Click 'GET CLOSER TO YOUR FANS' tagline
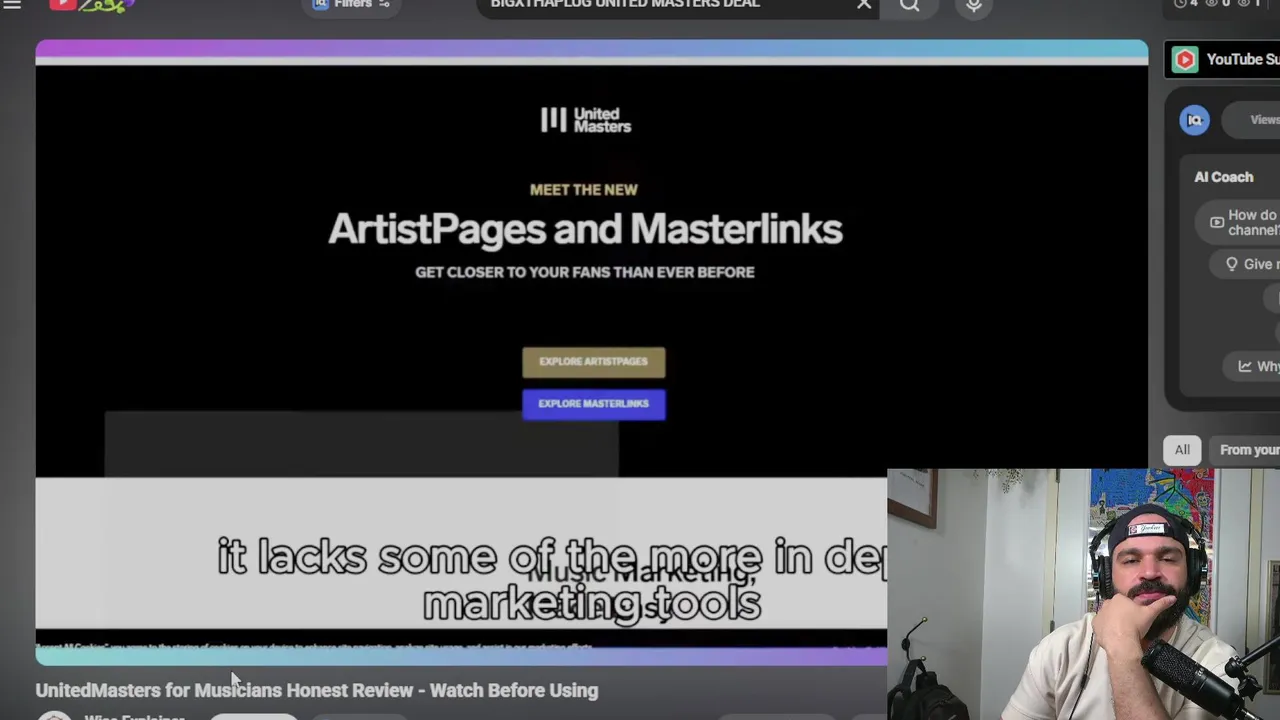 pos(585,272)
